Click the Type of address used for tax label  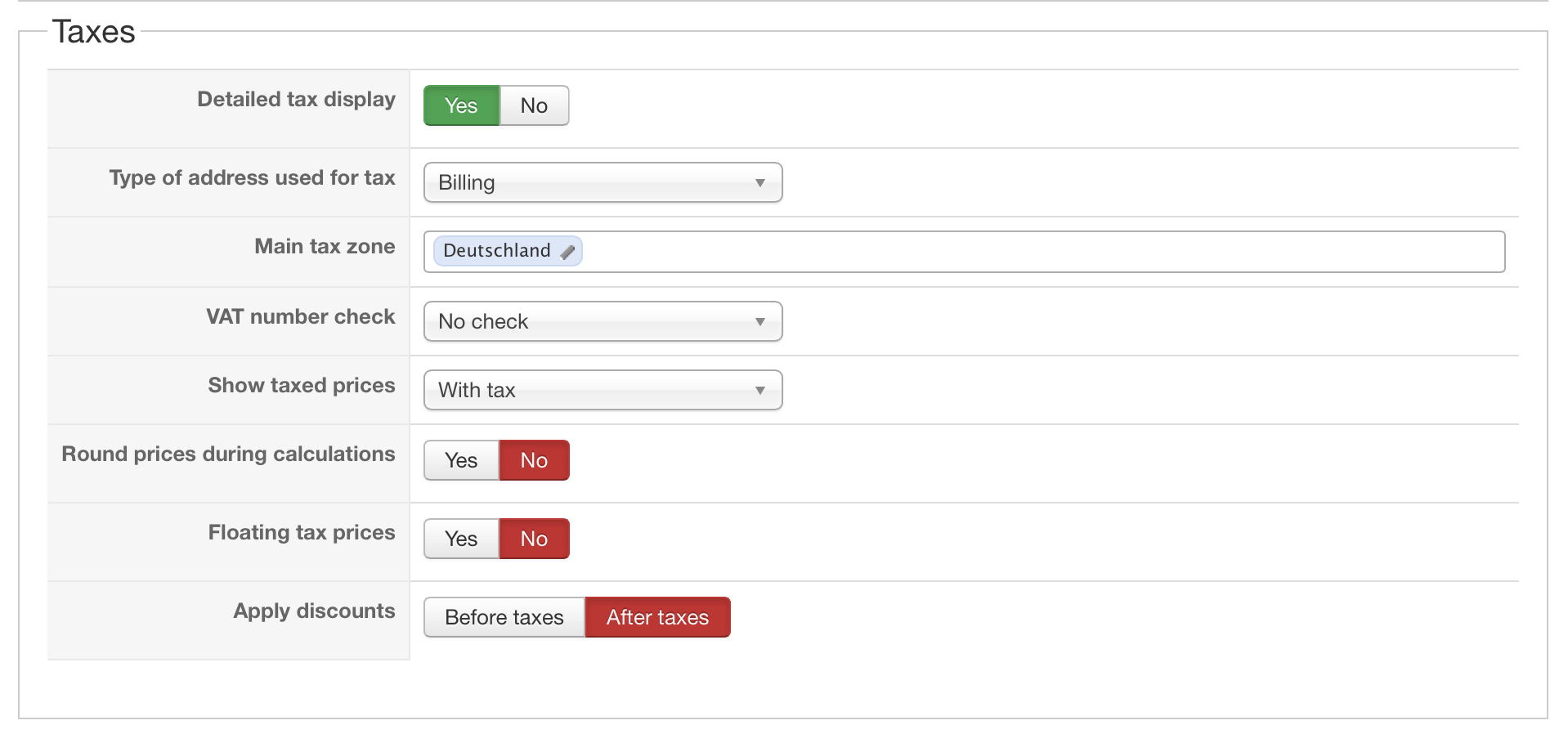[252, 177]
